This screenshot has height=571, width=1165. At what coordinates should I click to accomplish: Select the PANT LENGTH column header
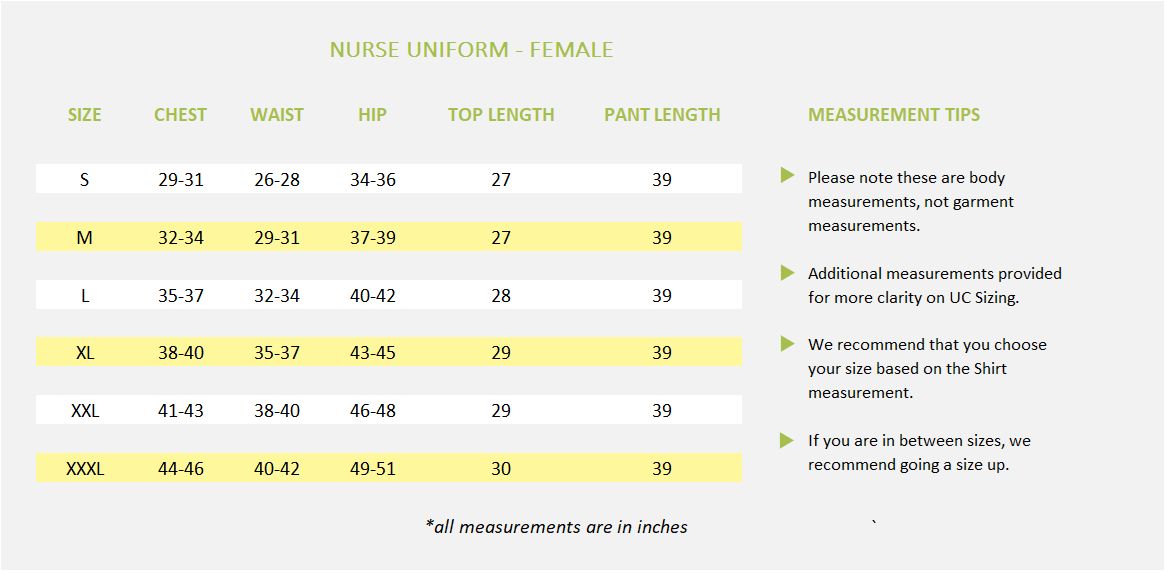point(662,115)
